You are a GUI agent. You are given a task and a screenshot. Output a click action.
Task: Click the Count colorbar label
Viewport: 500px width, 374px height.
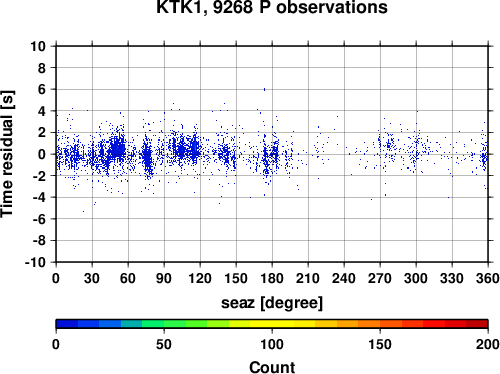click(272, 367)
